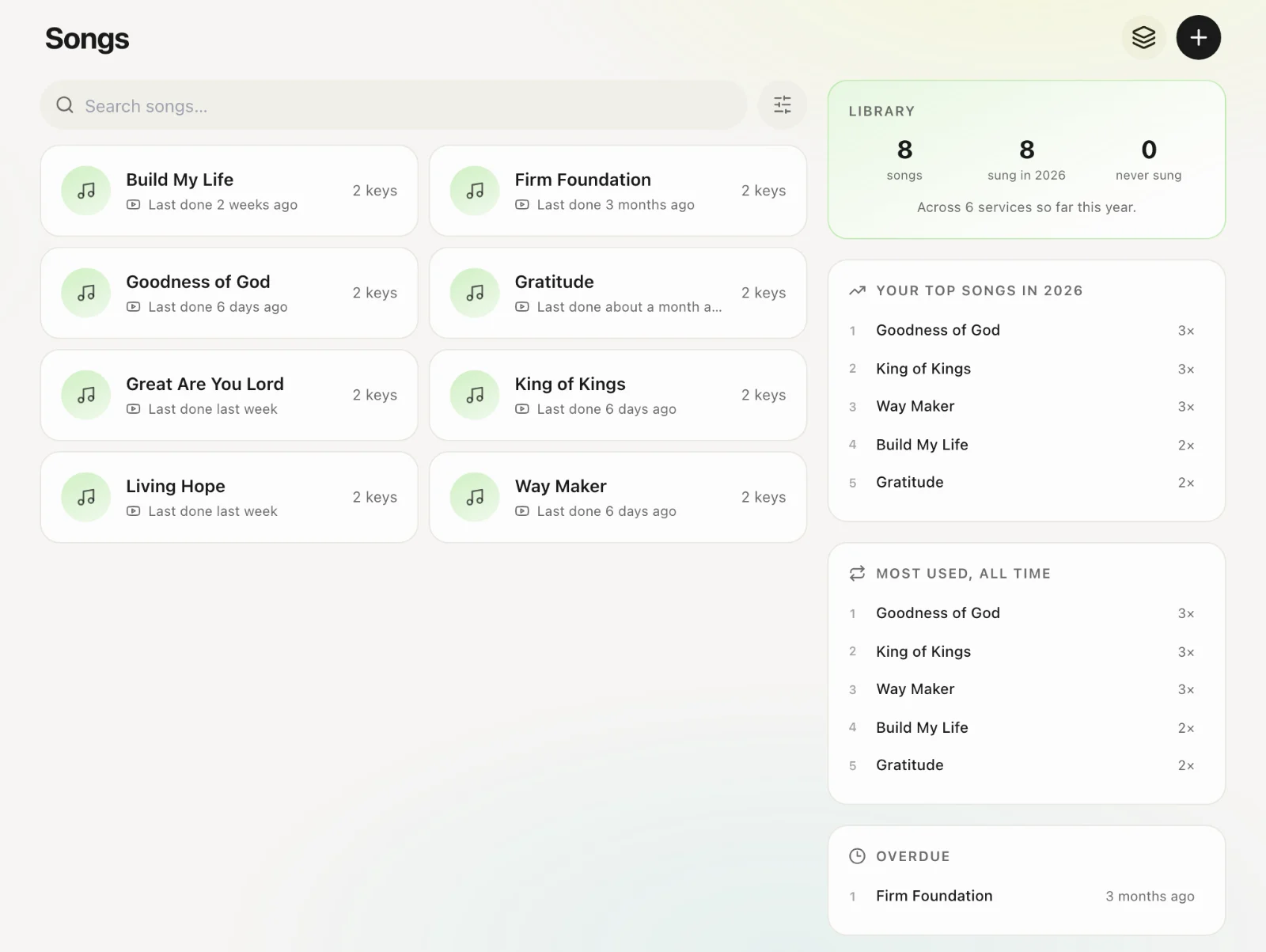1266x952 pixels.
Task: Click the music note icon for Living Hope
Action: pos(85,497)
